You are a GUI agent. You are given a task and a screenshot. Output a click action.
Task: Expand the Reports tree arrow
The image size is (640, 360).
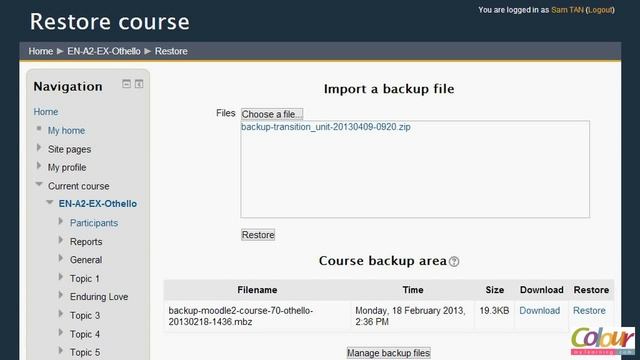61,240
